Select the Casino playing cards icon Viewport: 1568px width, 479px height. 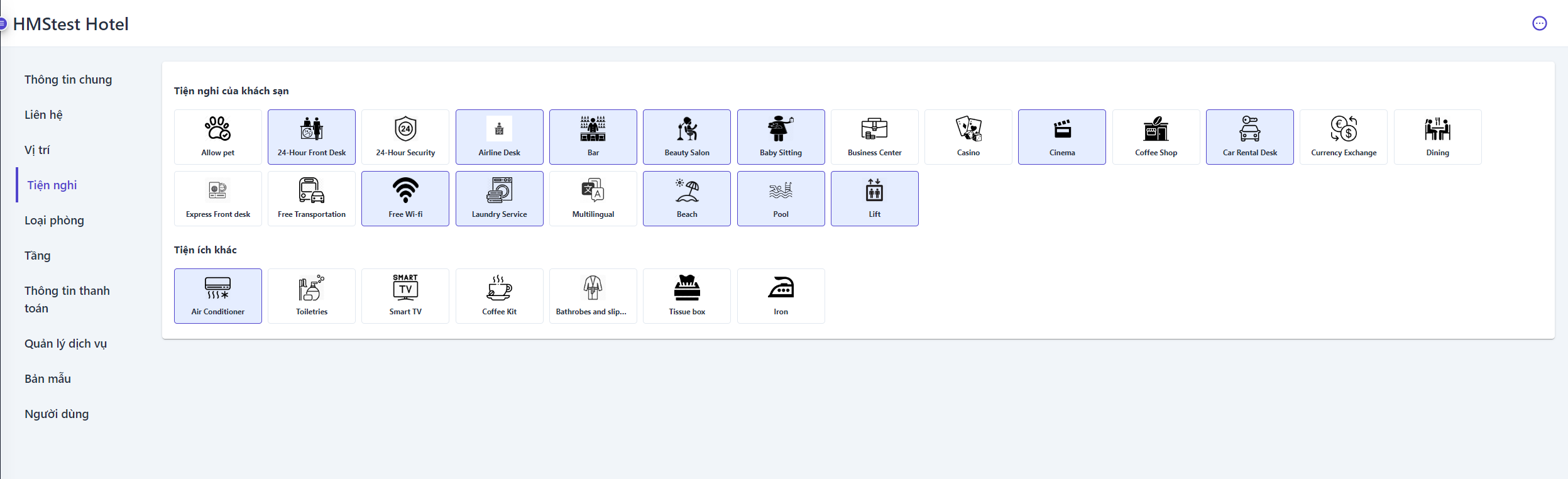pos(968,128)
